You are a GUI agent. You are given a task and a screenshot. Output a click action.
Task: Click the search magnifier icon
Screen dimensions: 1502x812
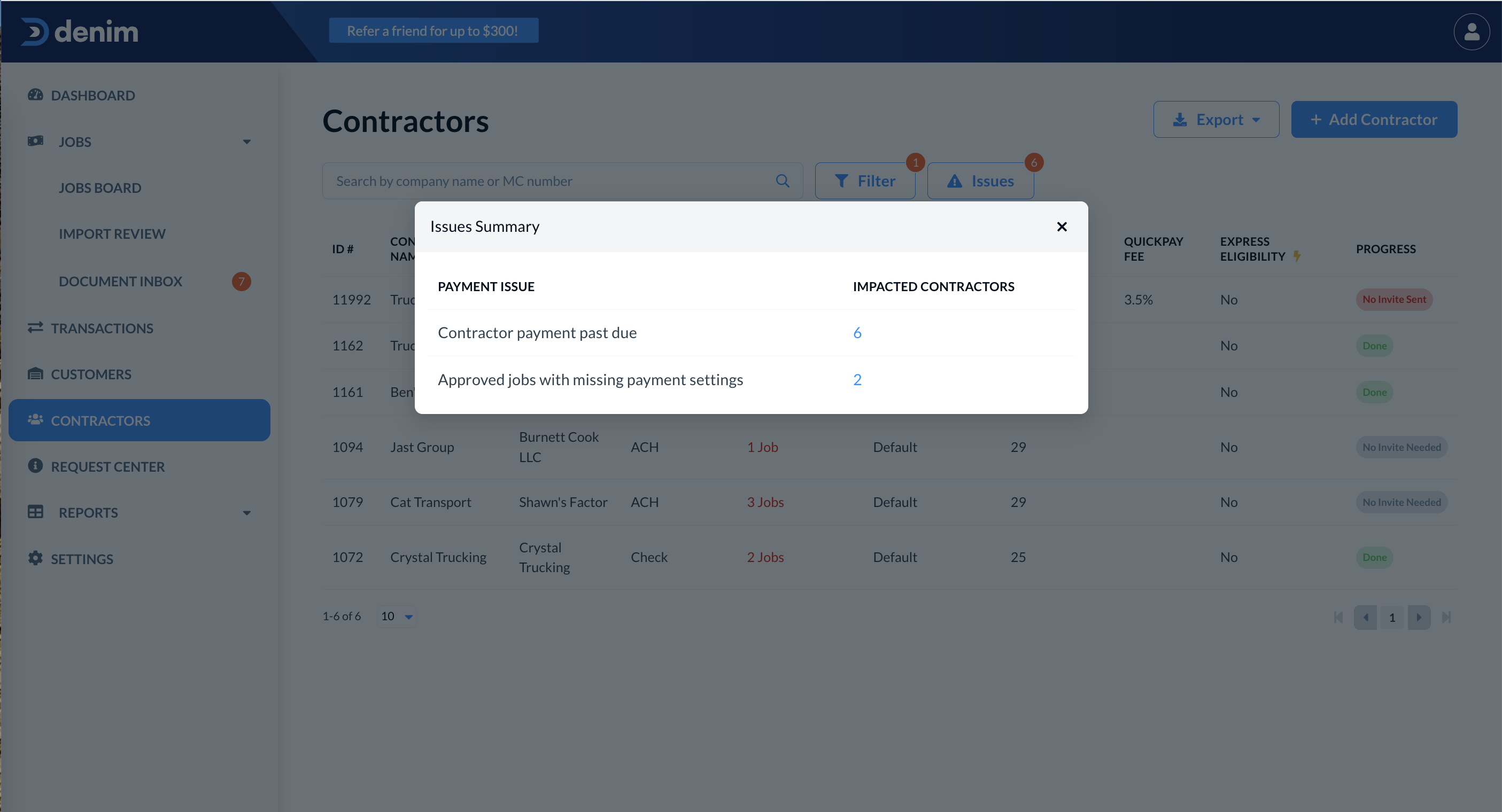pos(783,181)
